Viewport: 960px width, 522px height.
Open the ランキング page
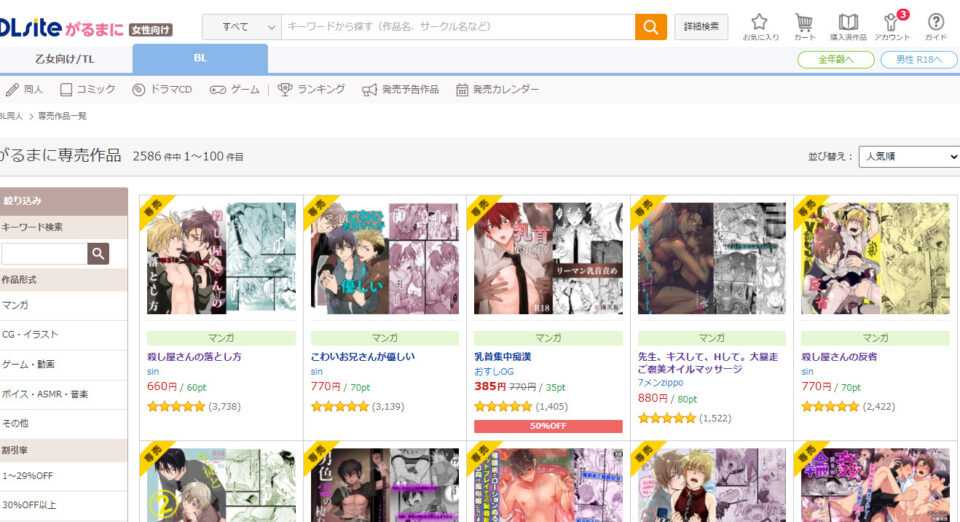[311, 89]
